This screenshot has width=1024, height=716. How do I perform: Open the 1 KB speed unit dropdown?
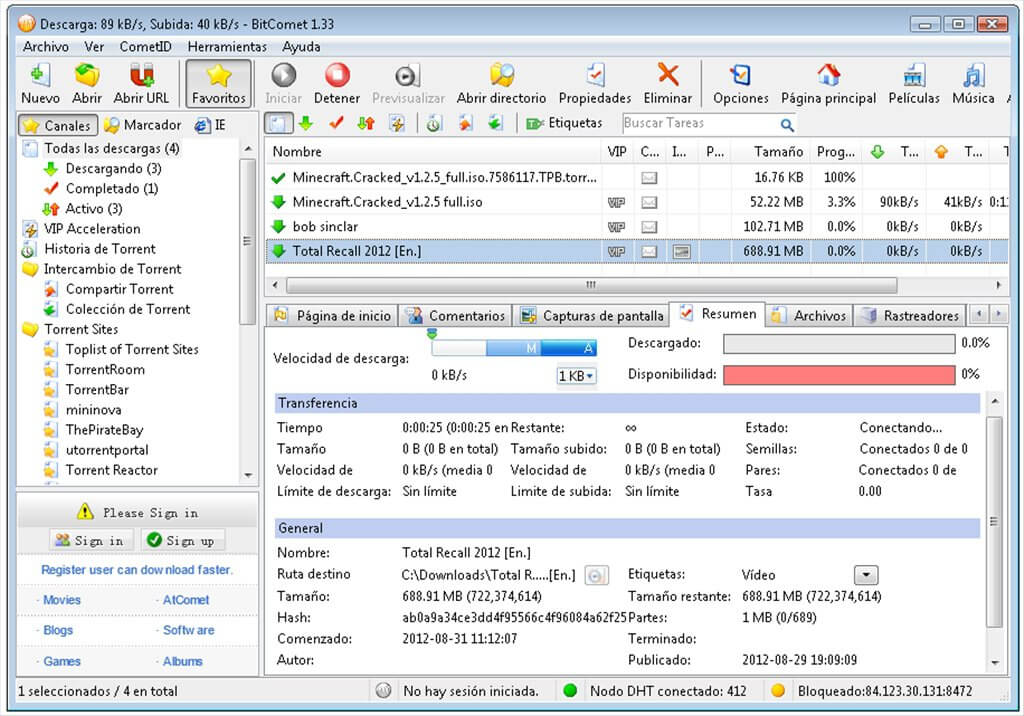[576, 376]
